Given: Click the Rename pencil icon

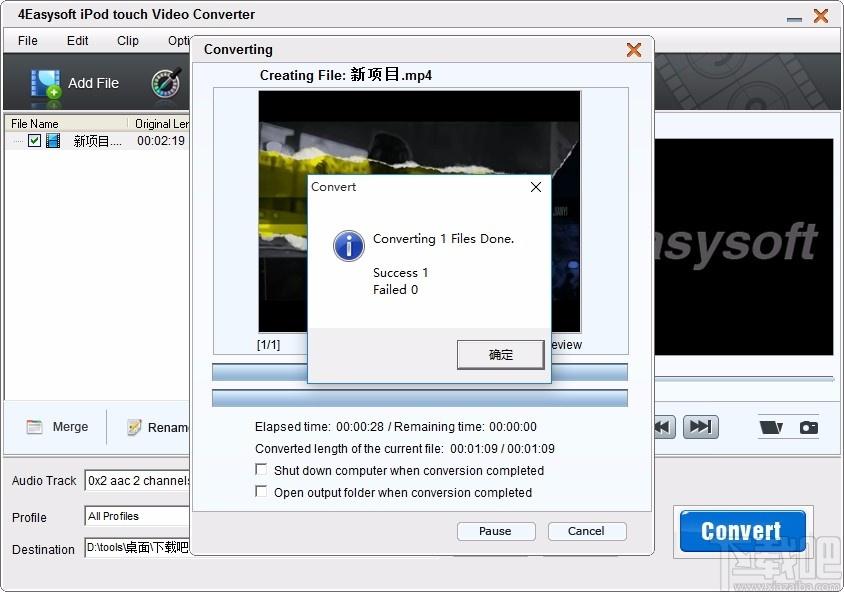Looking at the screenshot, I should (x=134, y=427).
